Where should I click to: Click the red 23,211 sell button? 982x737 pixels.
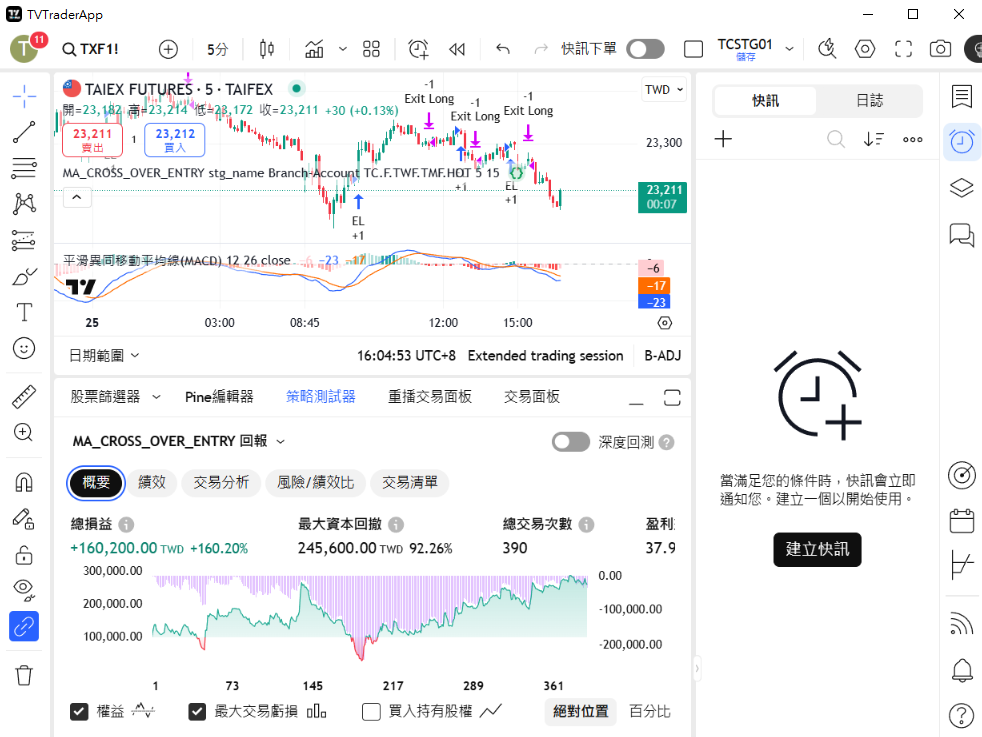coord(92,140)
